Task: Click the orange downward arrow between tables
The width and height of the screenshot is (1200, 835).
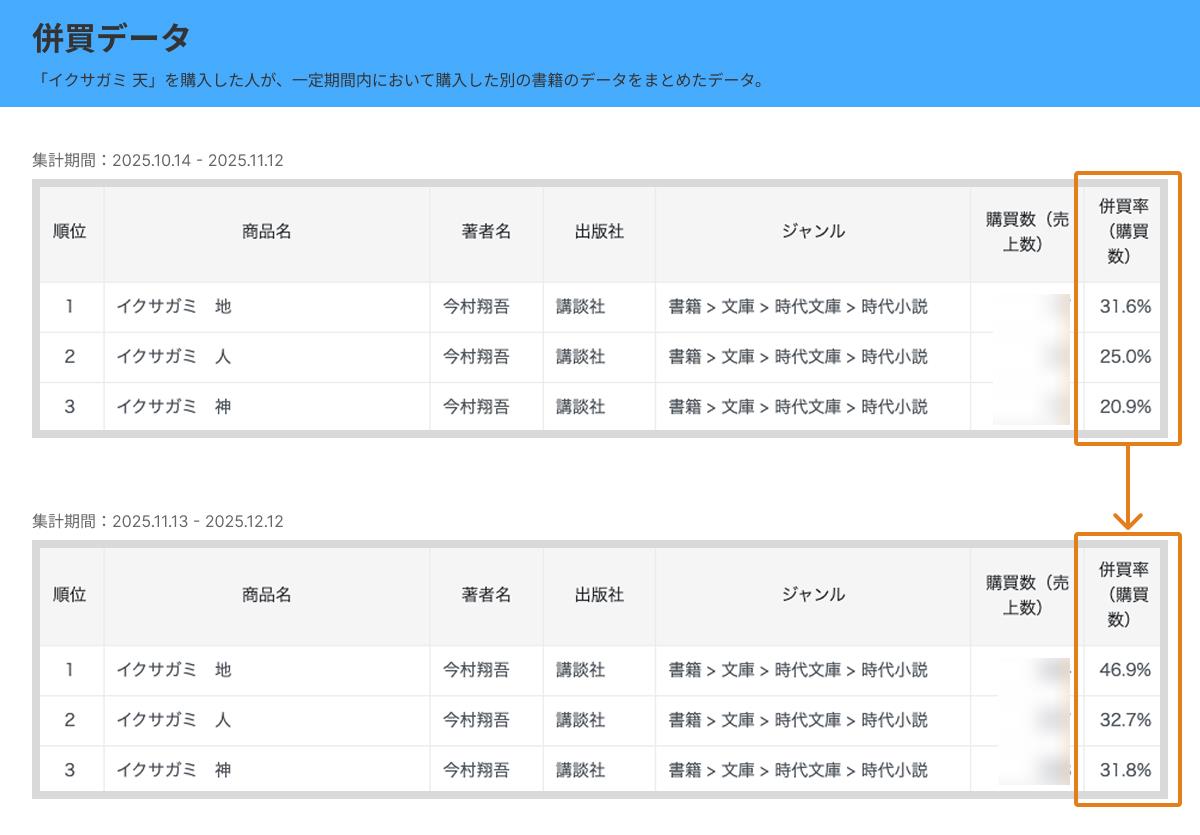Action: click(x=1128, y=488)
